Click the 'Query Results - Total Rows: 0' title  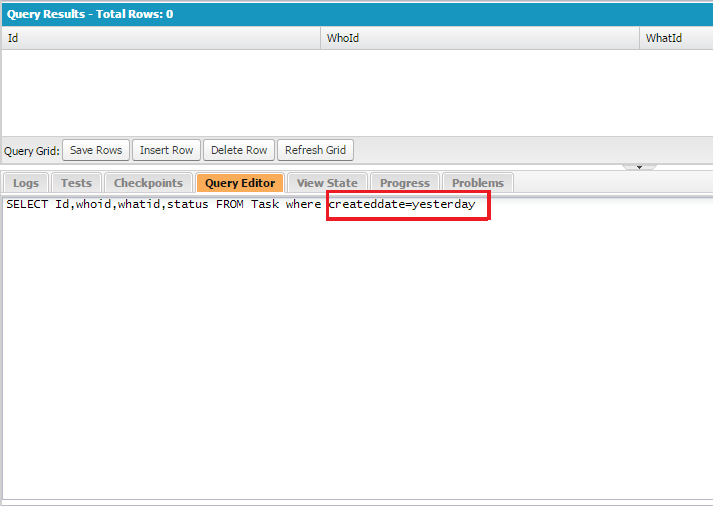click(x=90, y=14)
